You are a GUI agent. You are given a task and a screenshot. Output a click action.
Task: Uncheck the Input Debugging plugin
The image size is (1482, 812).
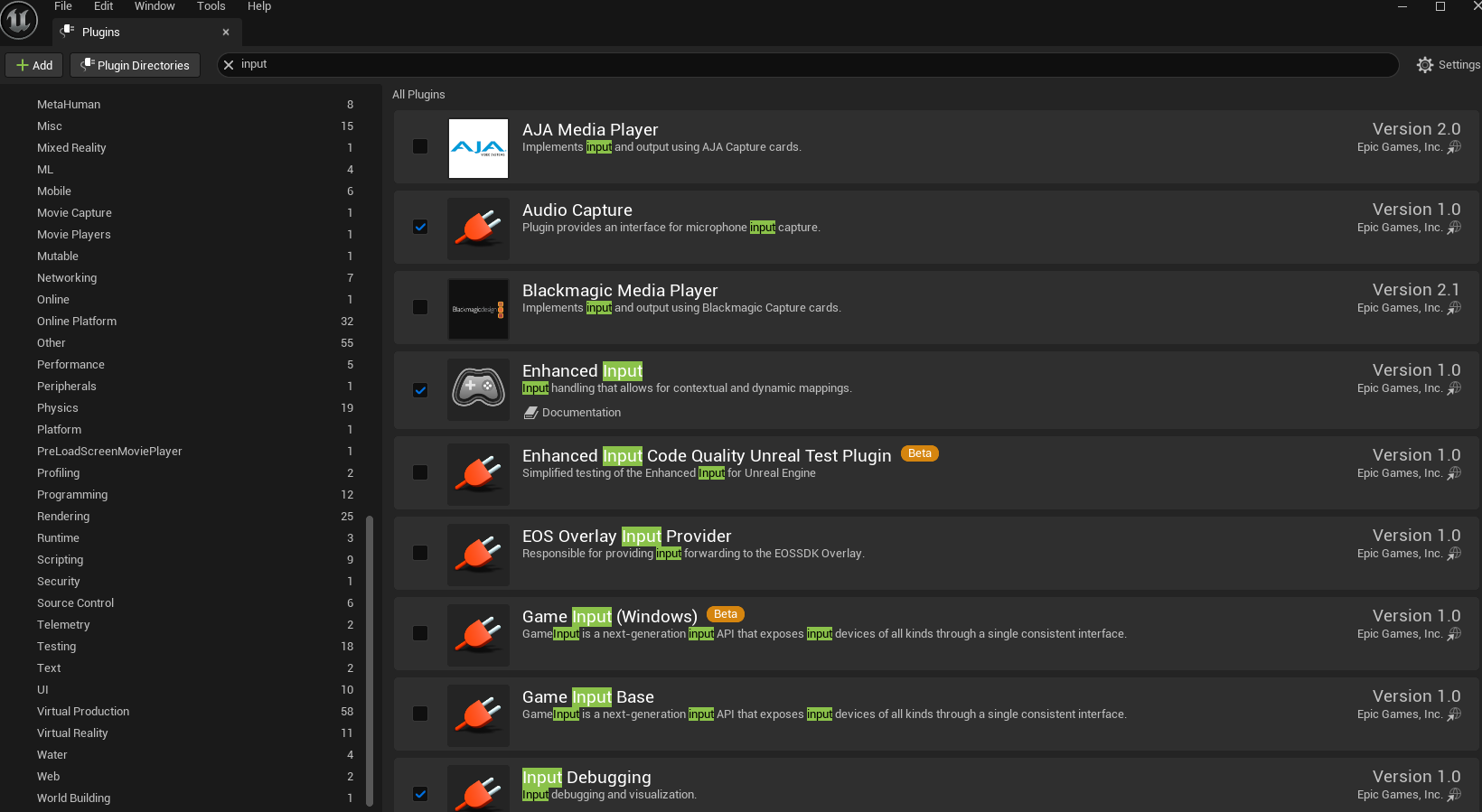[420, 794]
